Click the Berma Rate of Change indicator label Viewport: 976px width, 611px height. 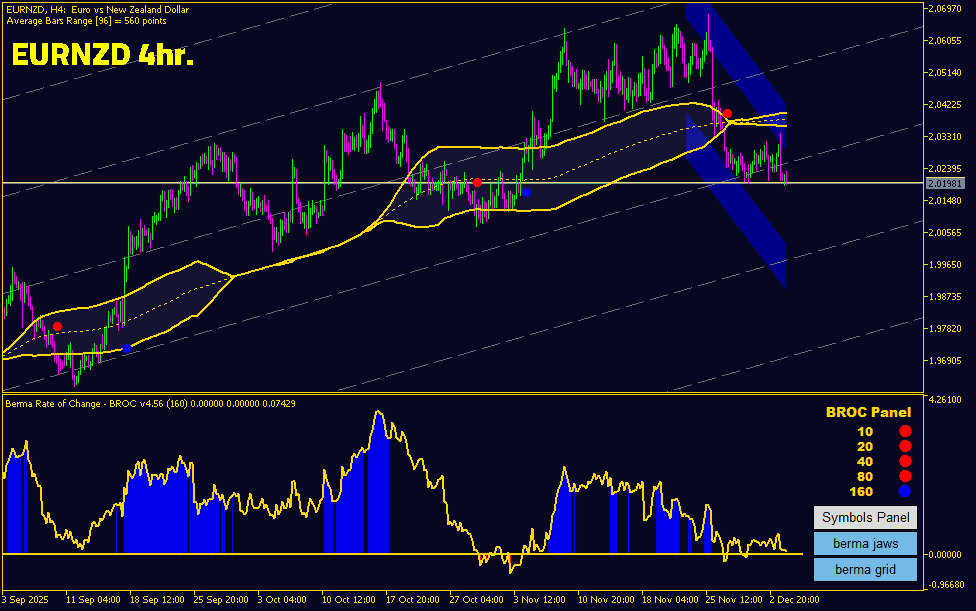pos(150,404)
